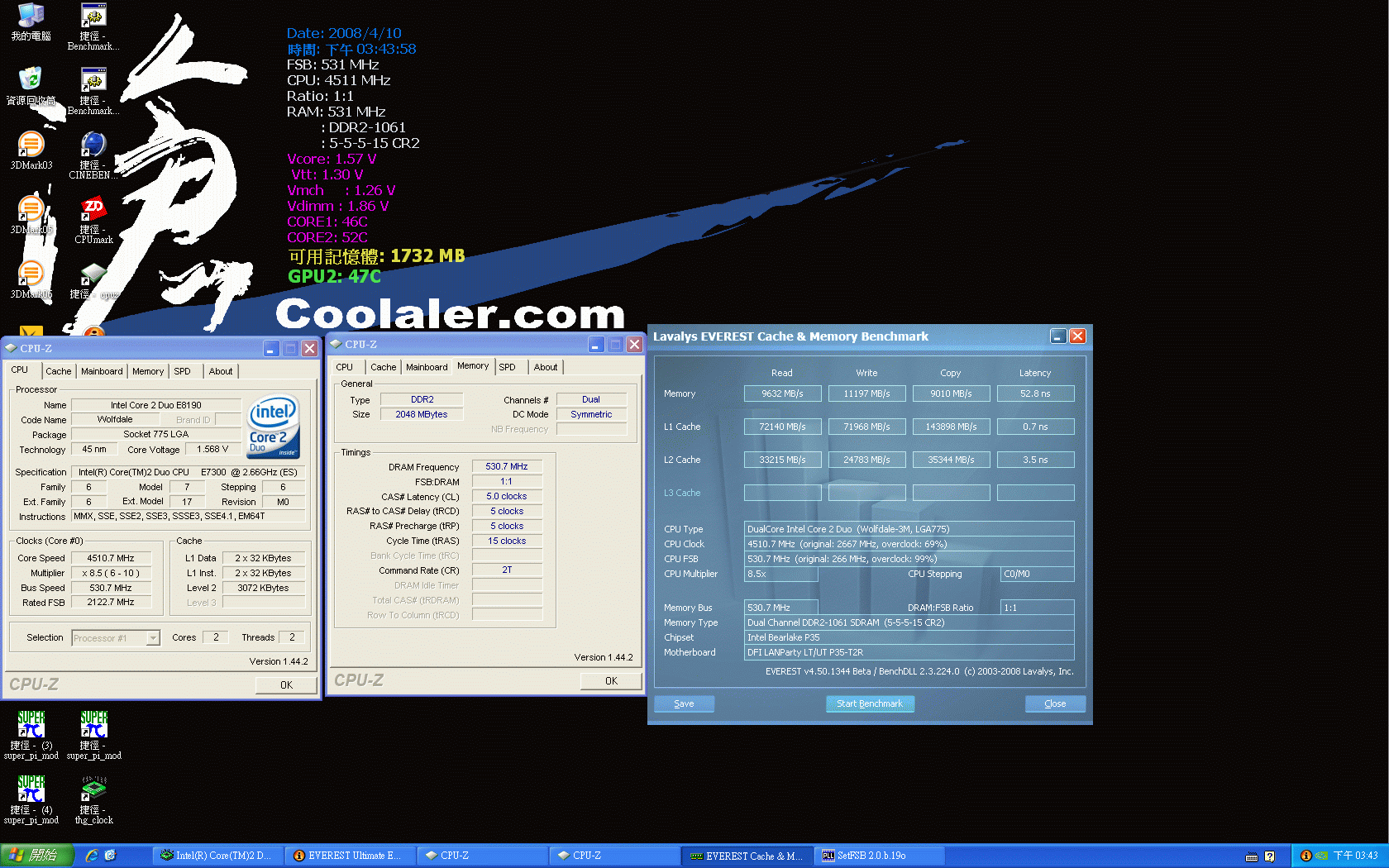Open the Cache tab in right CPU-Z window
This screenshot has width=1389, height=868.
pos(383,367)
